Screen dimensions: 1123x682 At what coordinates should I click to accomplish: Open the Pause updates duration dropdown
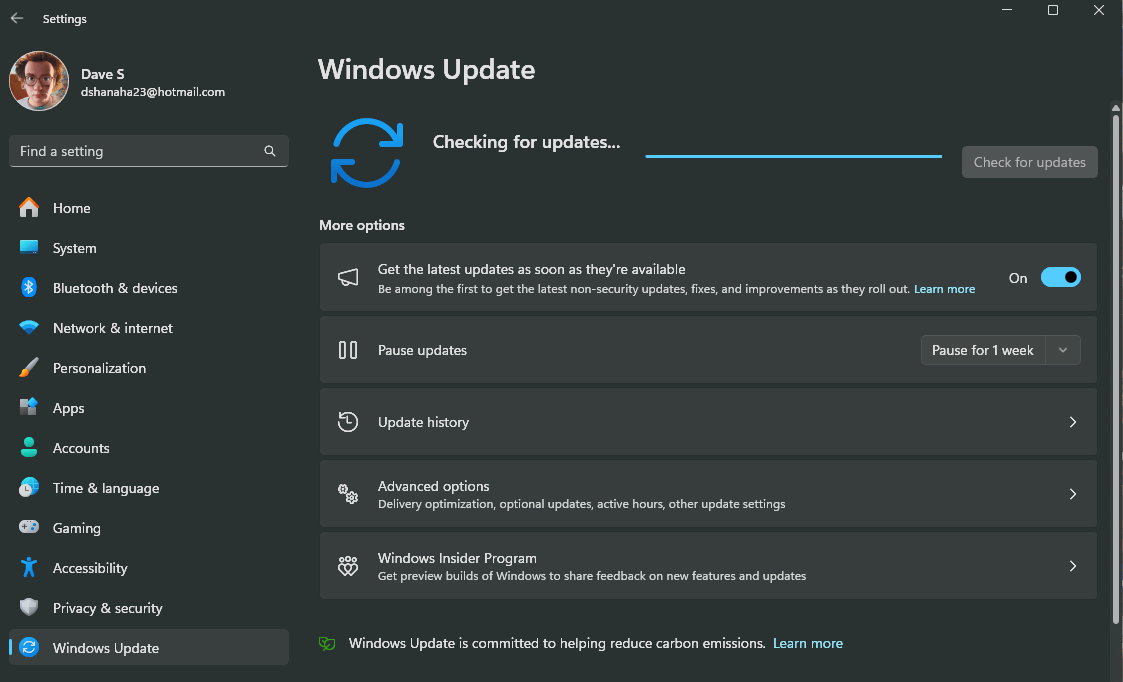(x=1063, y=350)
